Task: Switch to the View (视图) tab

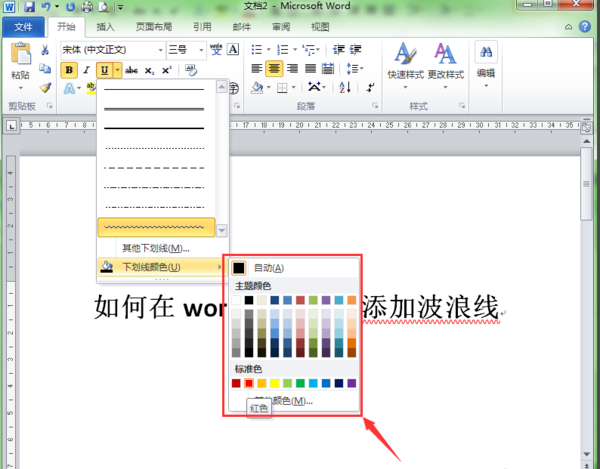Action: [x=320, y=27]
